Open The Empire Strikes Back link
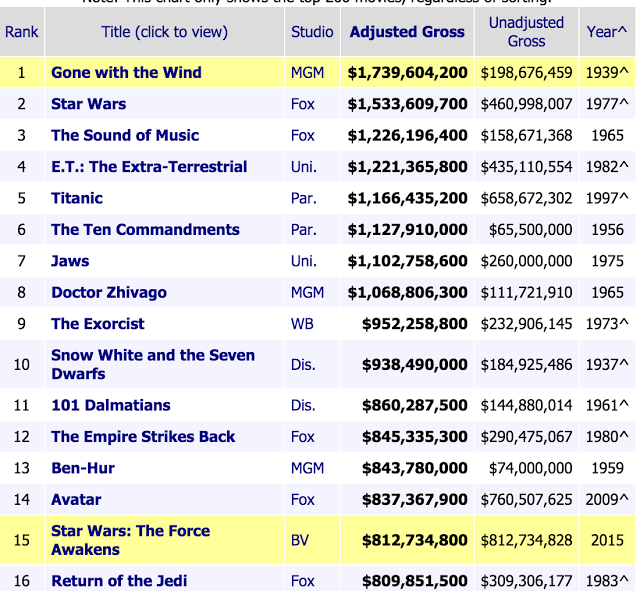The height and width of the screenshot is (591, 640). coord(143,437)
